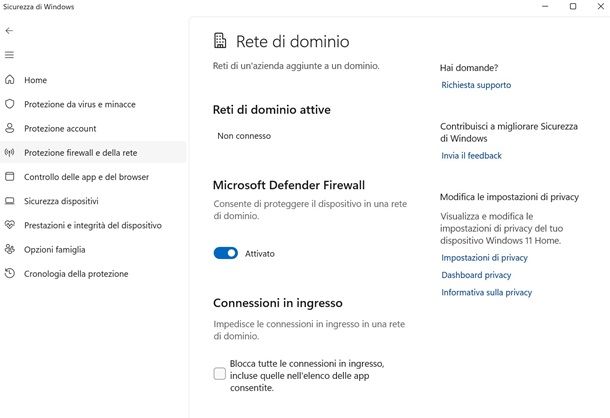Open Informativa sulla privacy link
This screenshot has height=418, width=610.
(486, 292)
